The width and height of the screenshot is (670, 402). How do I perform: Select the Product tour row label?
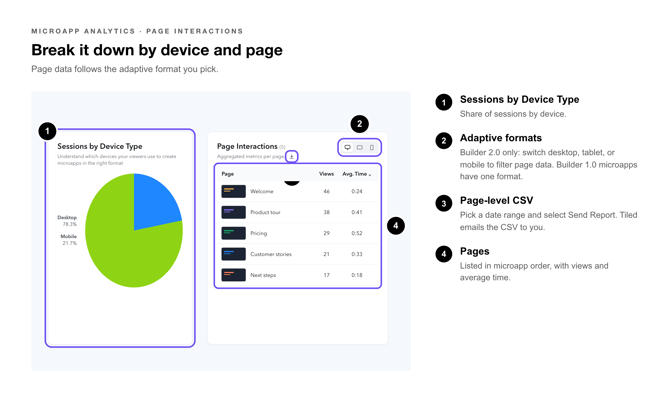265,212
